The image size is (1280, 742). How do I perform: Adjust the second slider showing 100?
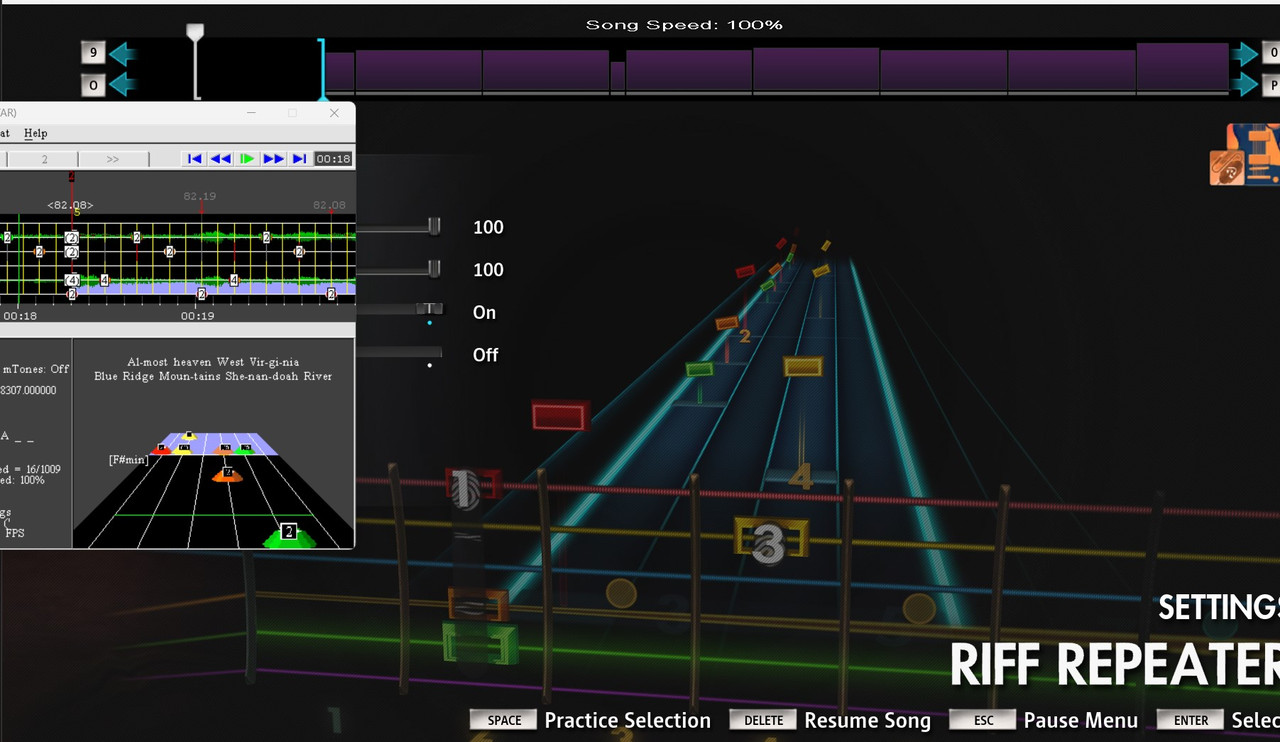tap(434, 270)
